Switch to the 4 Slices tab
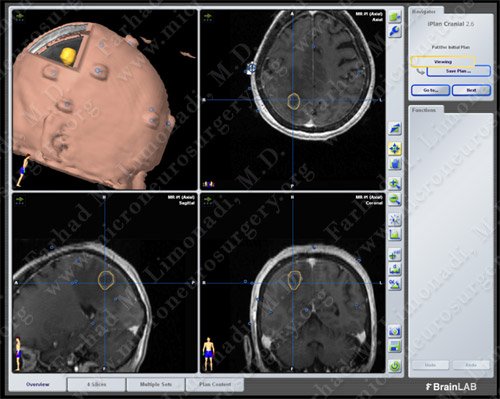This screenshot has height=399, width=500. click(96, 384)
